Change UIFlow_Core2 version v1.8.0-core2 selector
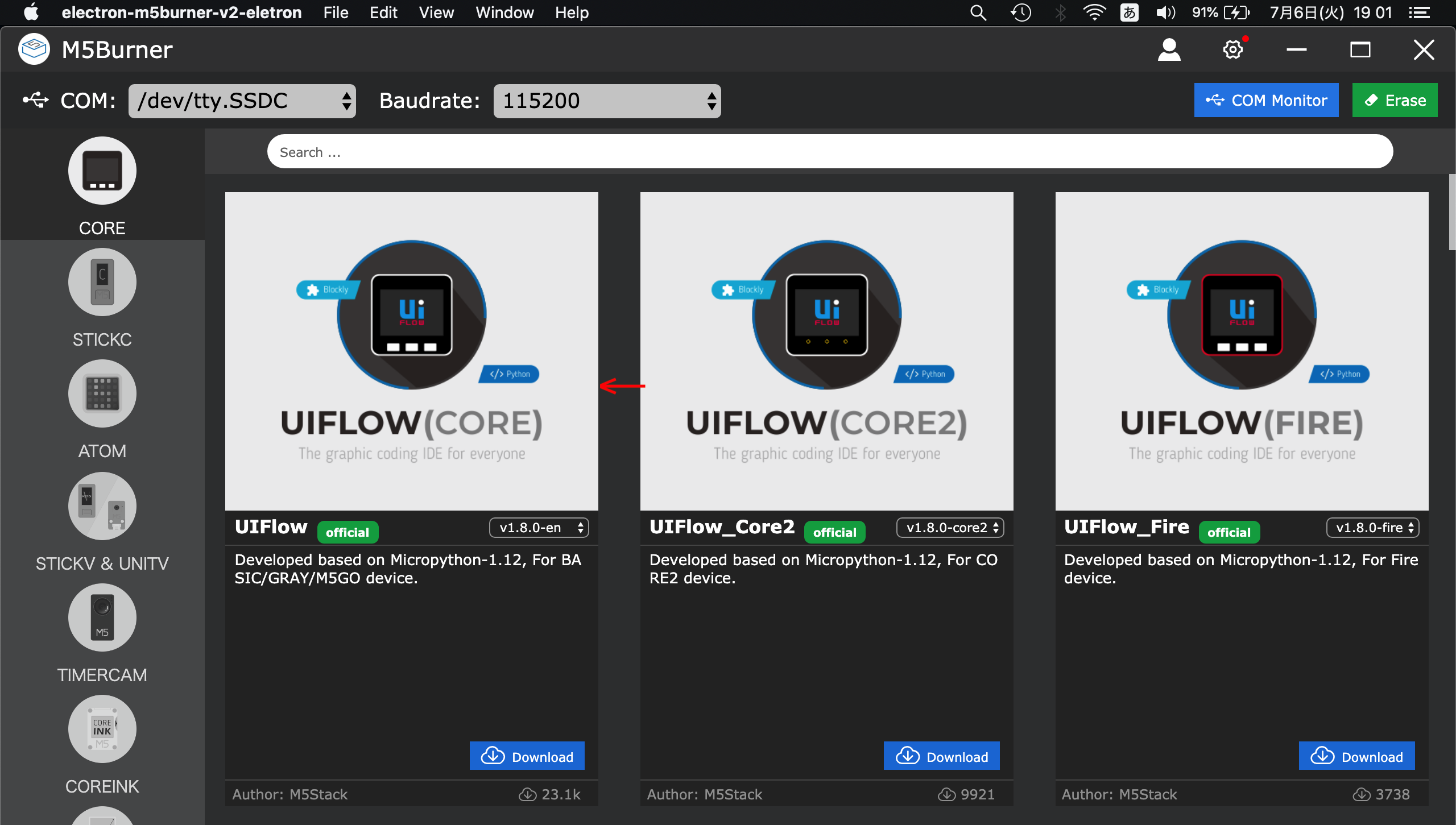The height and width of the screenshot is (825, 1456). pyautogui.click(x=950, y=528)
